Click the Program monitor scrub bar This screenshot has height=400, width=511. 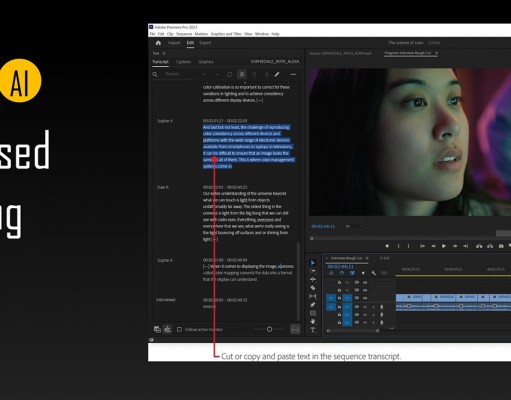410,238
